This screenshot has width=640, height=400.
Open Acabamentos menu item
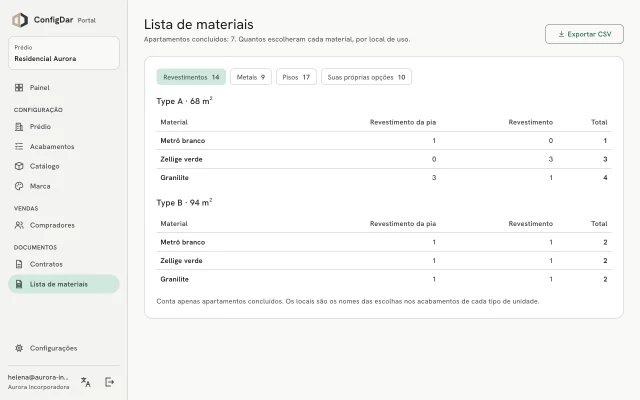[x=64, y=147]
